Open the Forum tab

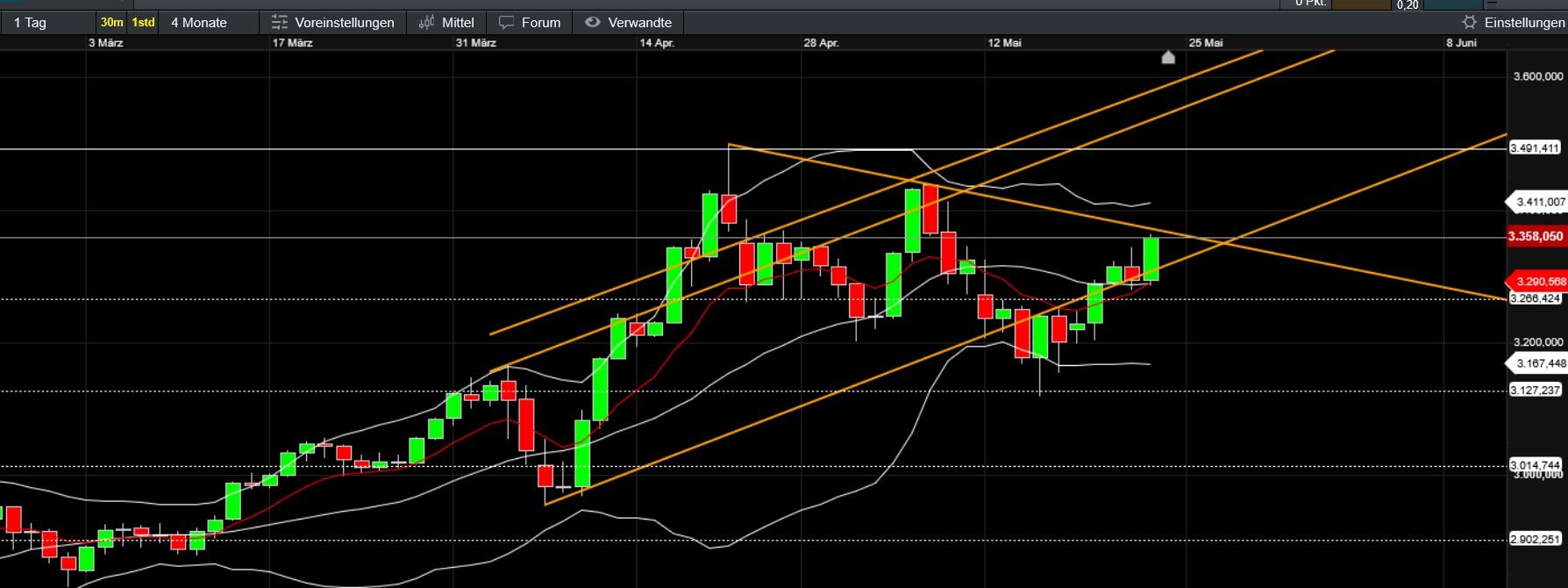[x=530, y=23]
